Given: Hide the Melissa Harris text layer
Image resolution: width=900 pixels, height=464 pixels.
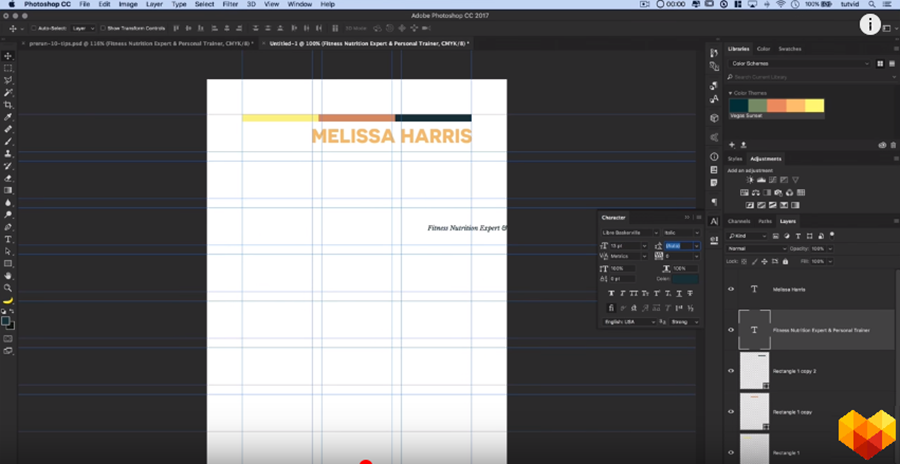Looking at the screenshot, I should point(731,289).
